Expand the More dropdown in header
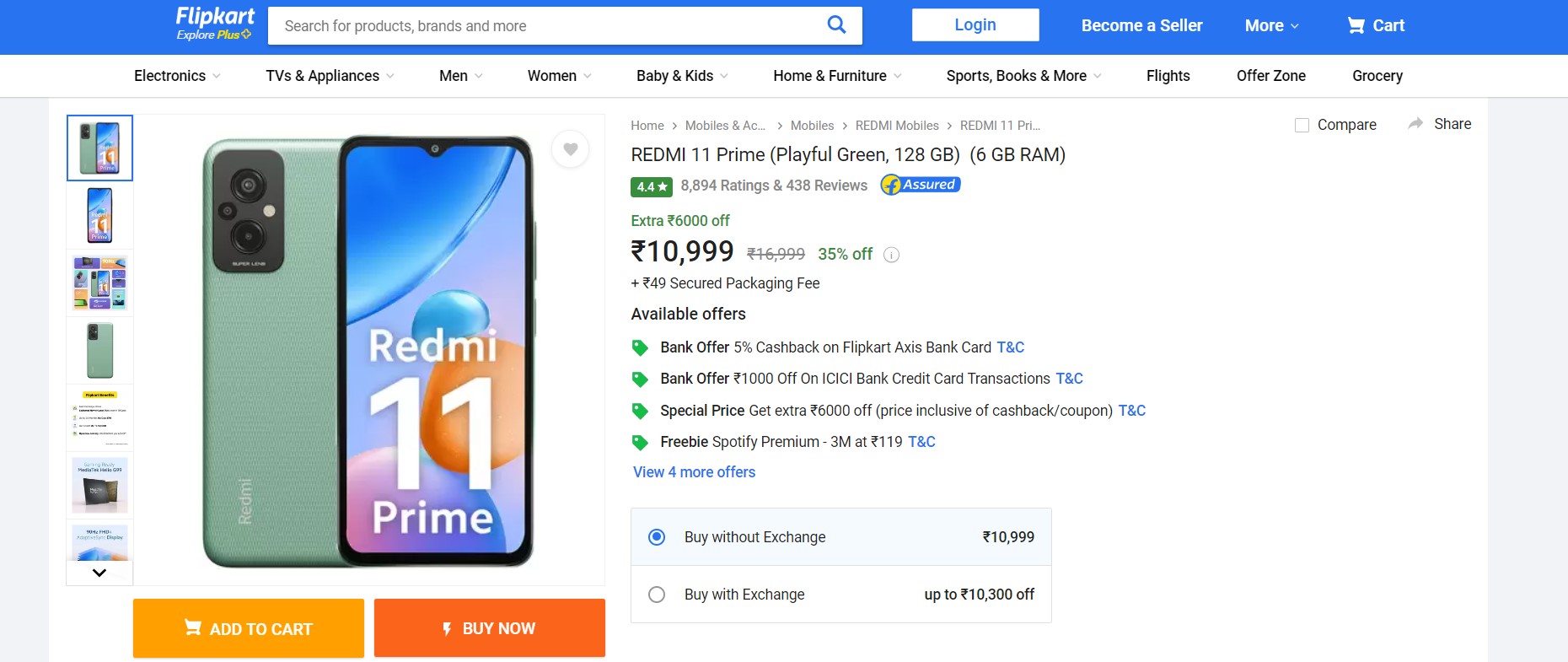This screenshot has width=1568, height=662. pos(1271,25)
